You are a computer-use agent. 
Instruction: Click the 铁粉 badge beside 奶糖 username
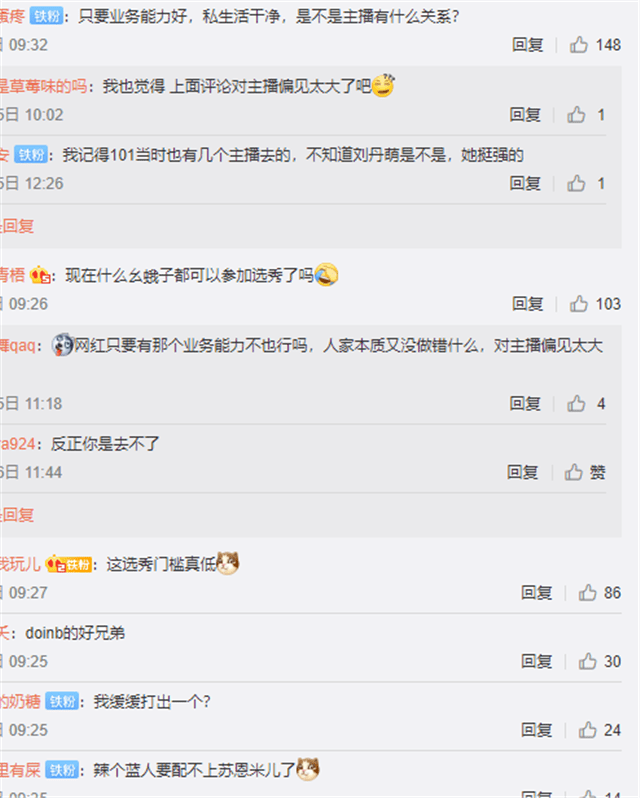(62, 702)
